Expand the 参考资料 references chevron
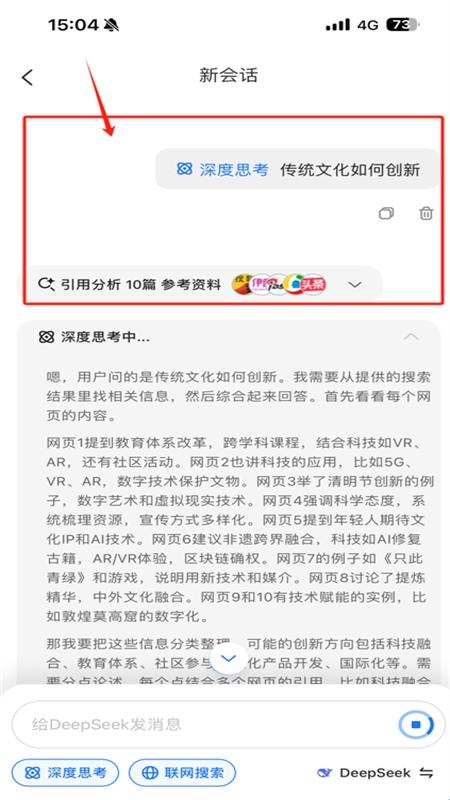This screenshot has width=450, height=800. point(355,284)
